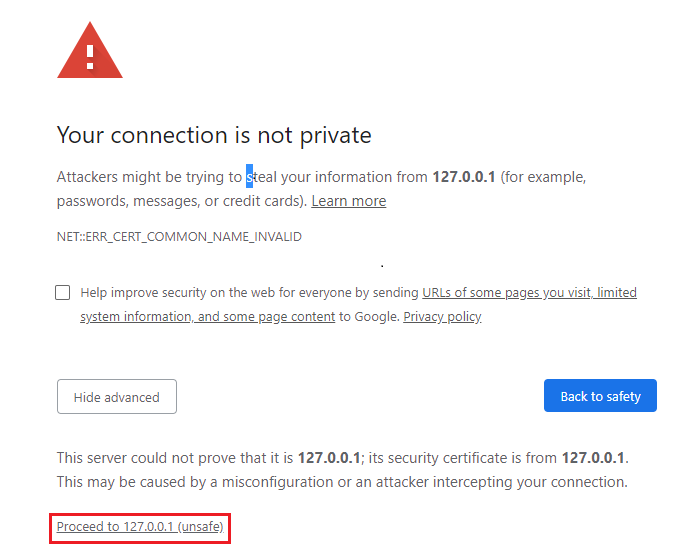Click the red warning triangle icon
The height and width of the screenshot is (550, 685).
click(x=89, y=52)
